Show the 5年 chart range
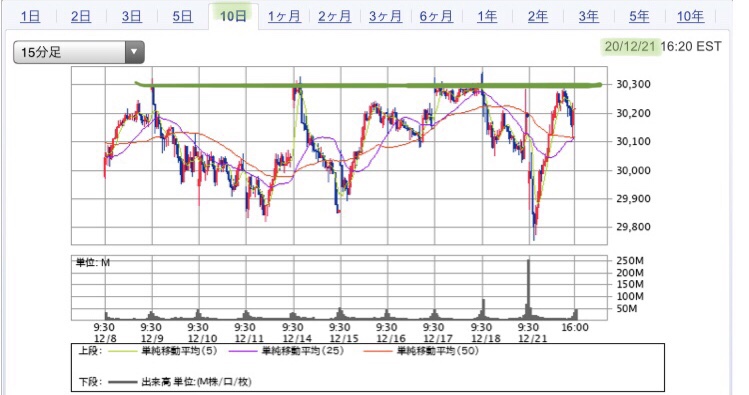 pyautogui.click(x=639, y=17)
